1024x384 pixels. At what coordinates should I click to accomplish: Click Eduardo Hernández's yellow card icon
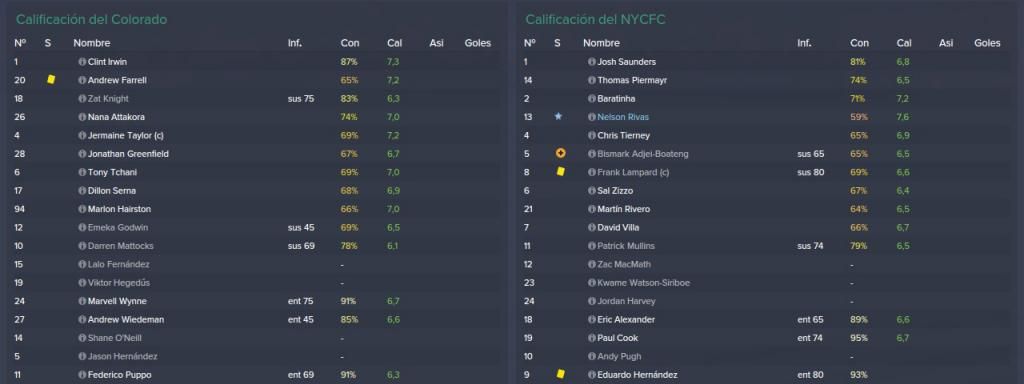click(x=560, y=374)
